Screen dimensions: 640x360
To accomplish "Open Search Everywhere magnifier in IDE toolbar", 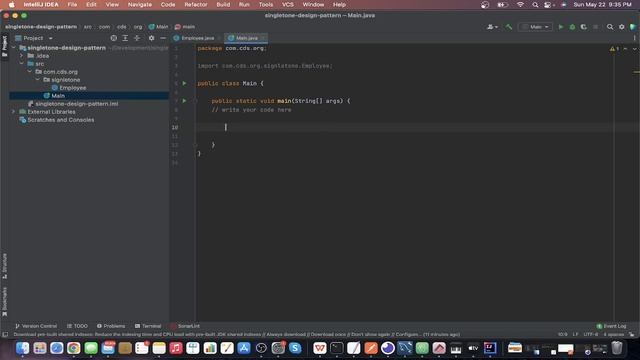I will pyautogui.click(x=610, y=27).
